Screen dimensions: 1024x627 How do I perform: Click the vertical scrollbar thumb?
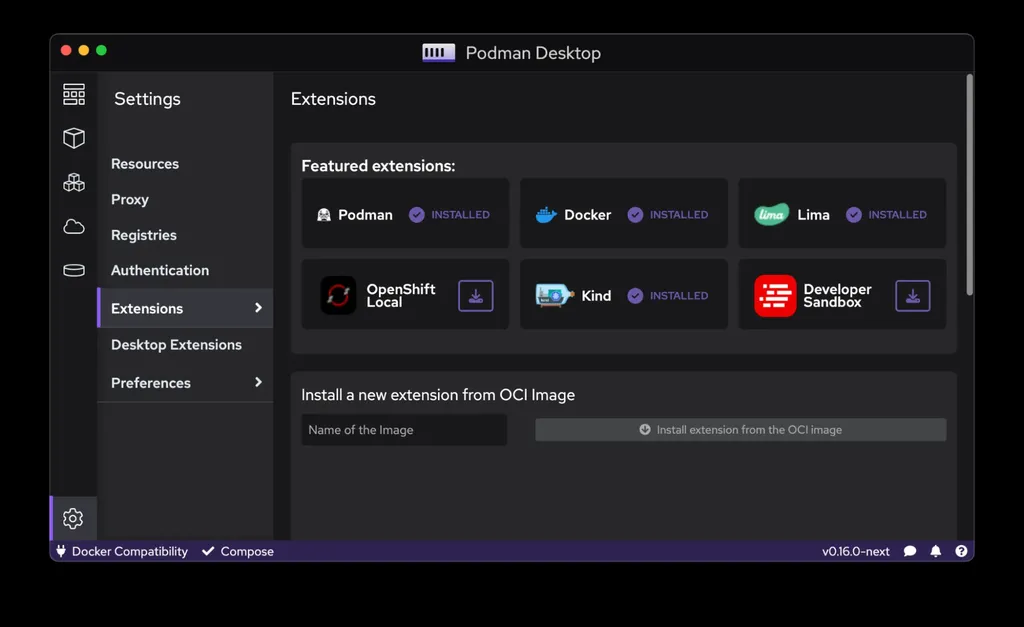click(x=970, y=185)
